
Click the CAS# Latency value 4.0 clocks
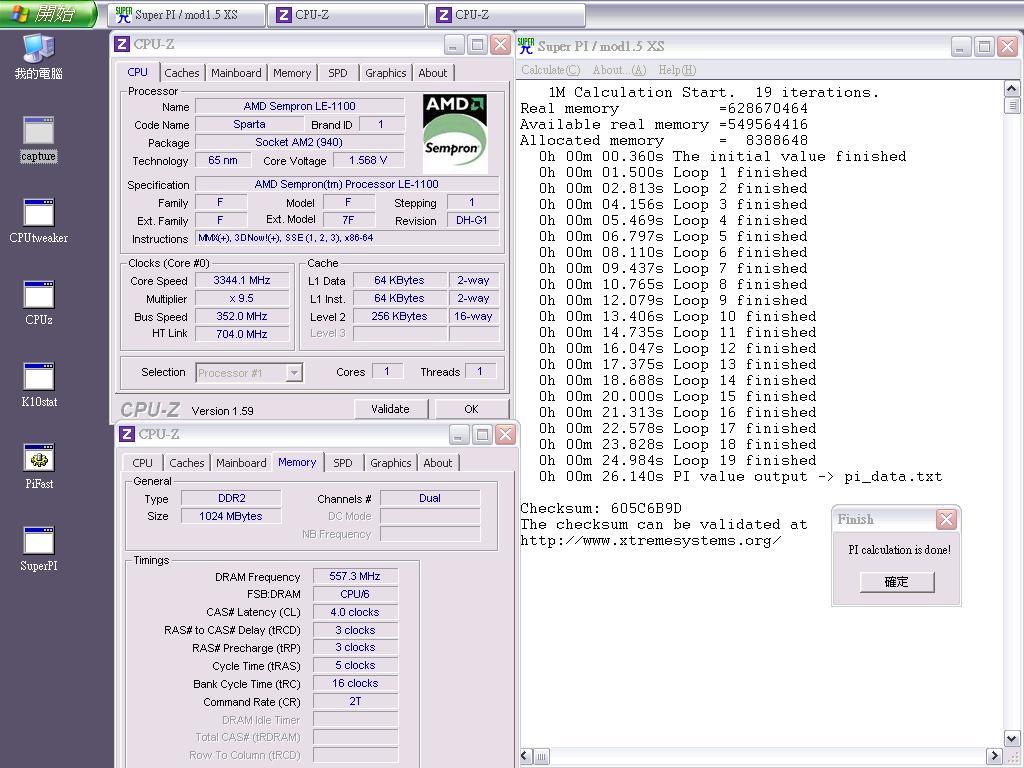(x=355, y=612)
